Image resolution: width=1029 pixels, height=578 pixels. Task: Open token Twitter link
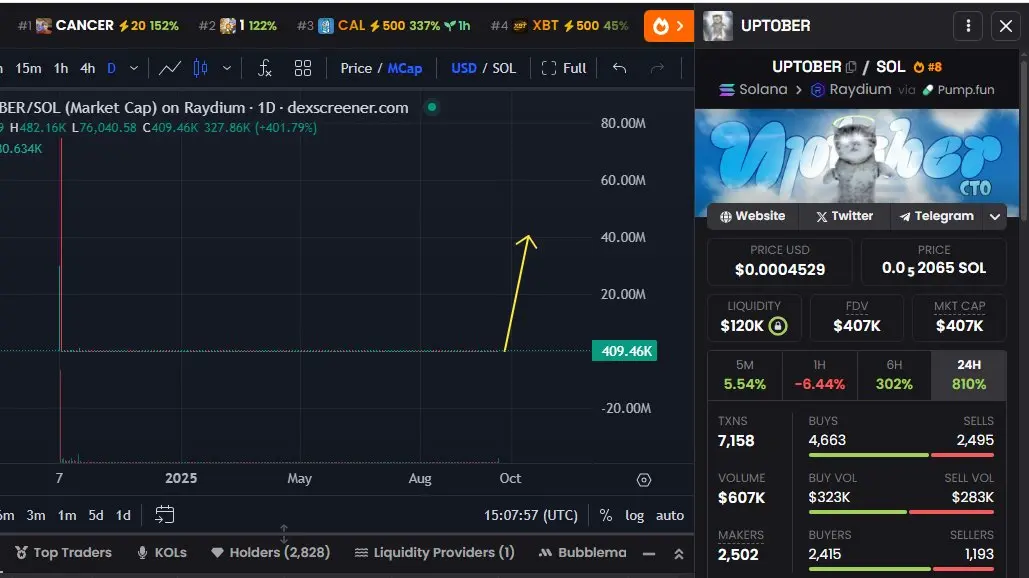click(x=845, y=216)
